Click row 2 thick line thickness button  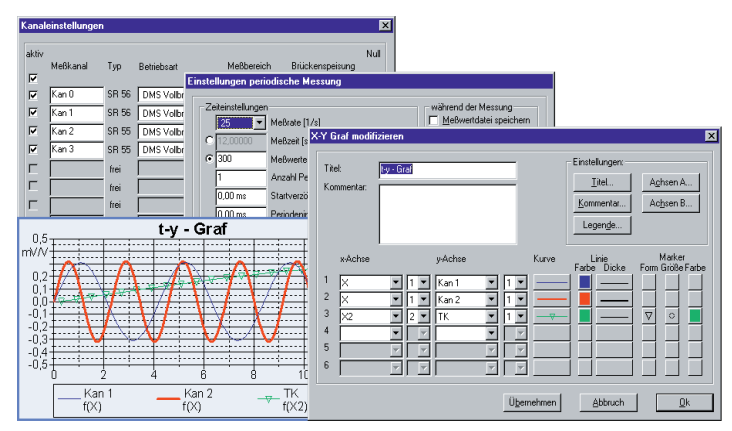coord(613,299)
